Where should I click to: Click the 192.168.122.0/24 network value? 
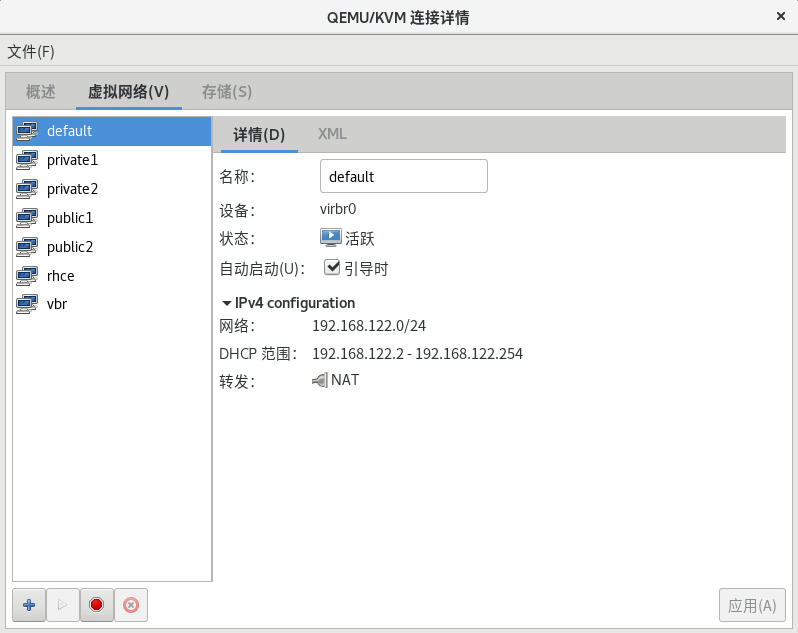coord(369,326)
